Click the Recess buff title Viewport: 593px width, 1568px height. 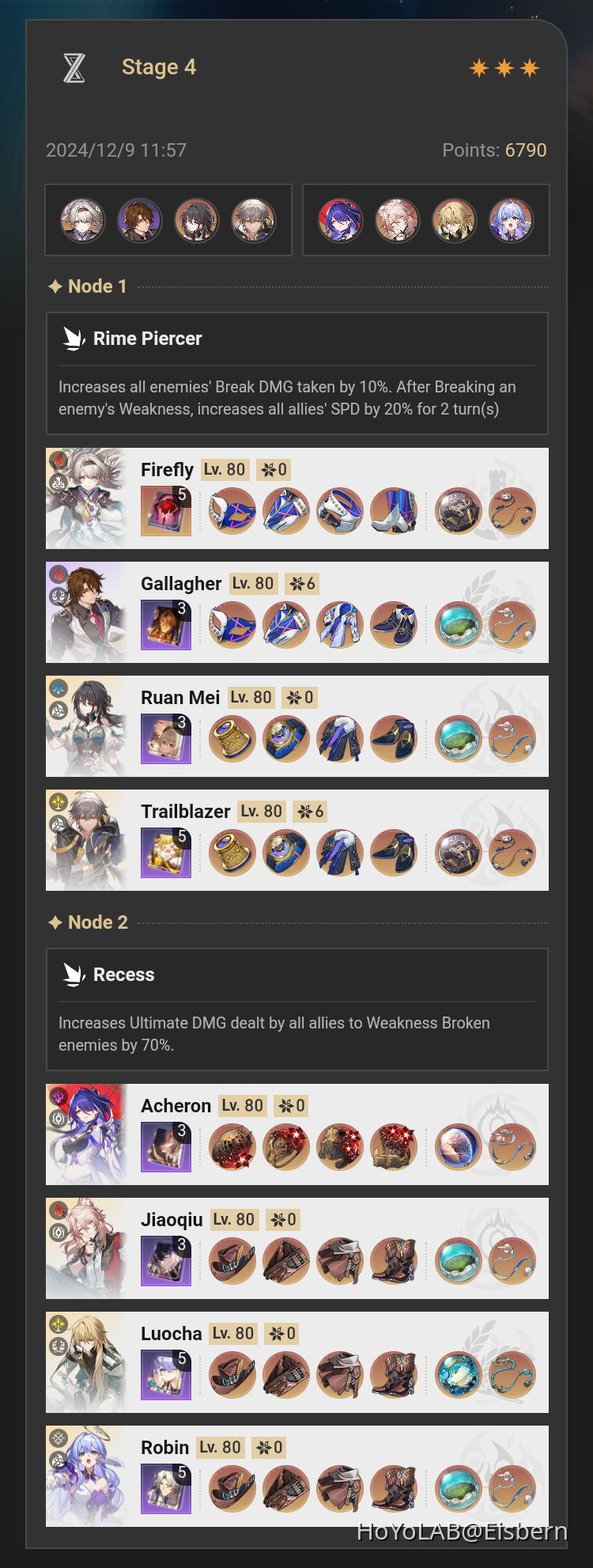coord(124,975)
